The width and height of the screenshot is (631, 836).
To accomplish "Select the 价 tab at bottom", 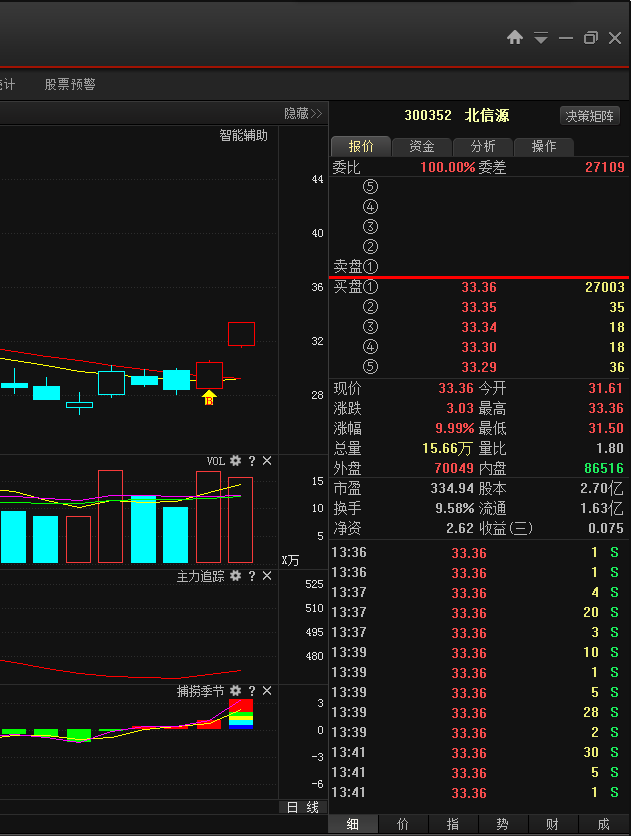I will [403, 824].
